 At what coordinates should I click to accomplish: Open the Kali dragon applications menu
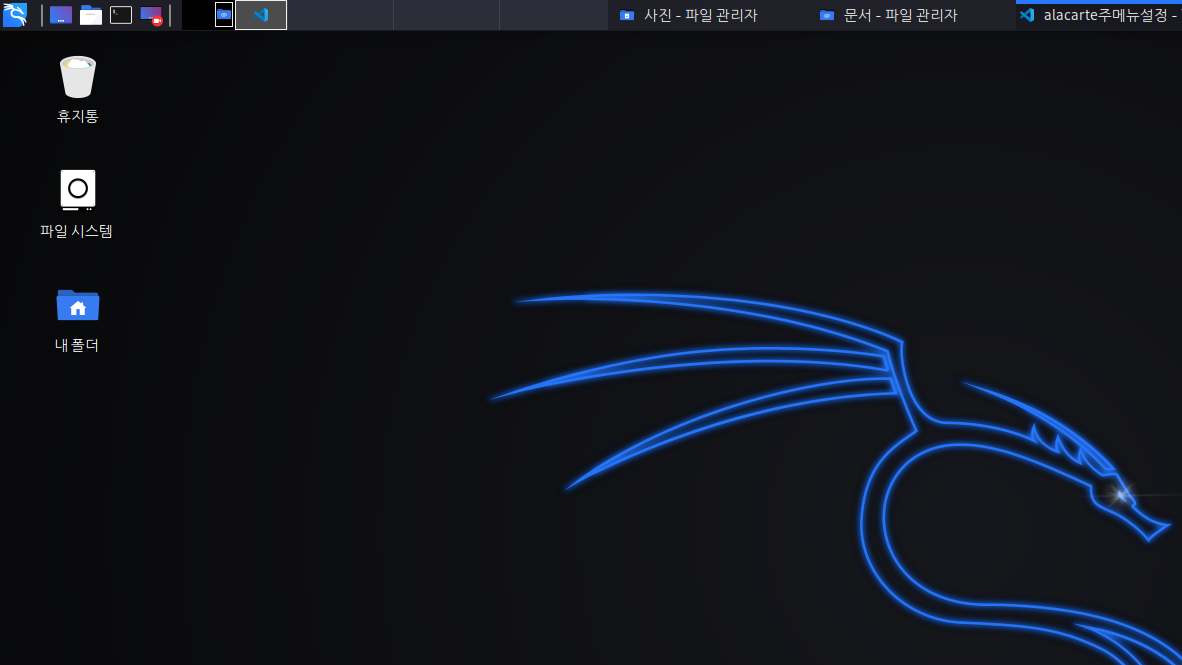(x=15, y=14)
